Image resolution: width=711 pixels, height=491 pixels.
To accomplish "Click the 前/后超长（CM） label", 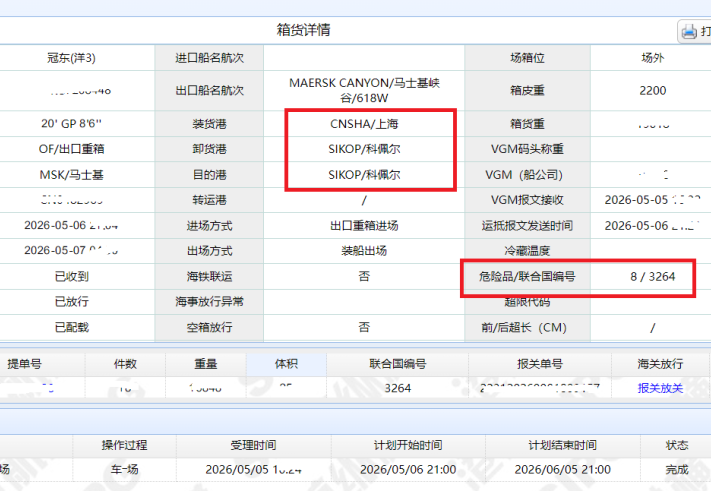I will (x=524, y=327).
